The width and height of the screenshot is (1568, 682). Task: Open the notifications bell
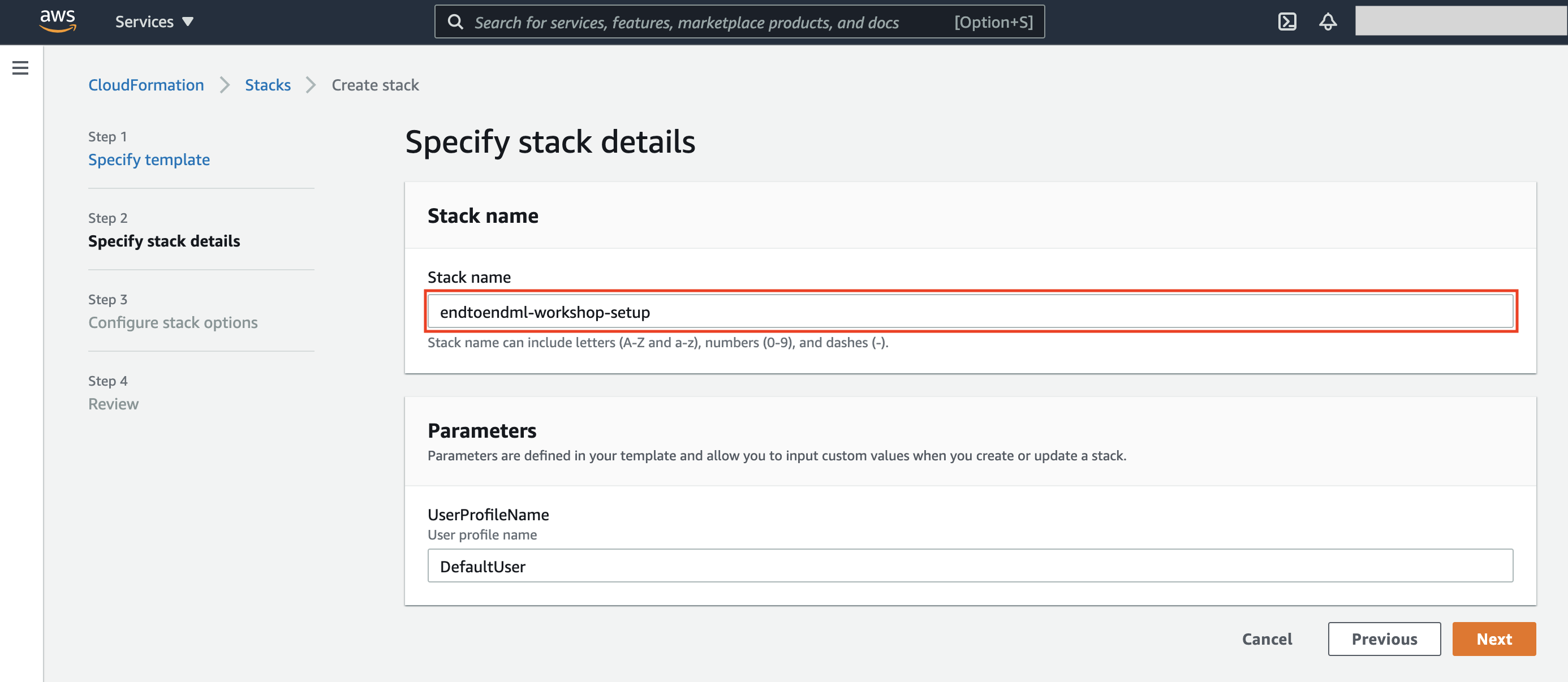point(1328,22)
